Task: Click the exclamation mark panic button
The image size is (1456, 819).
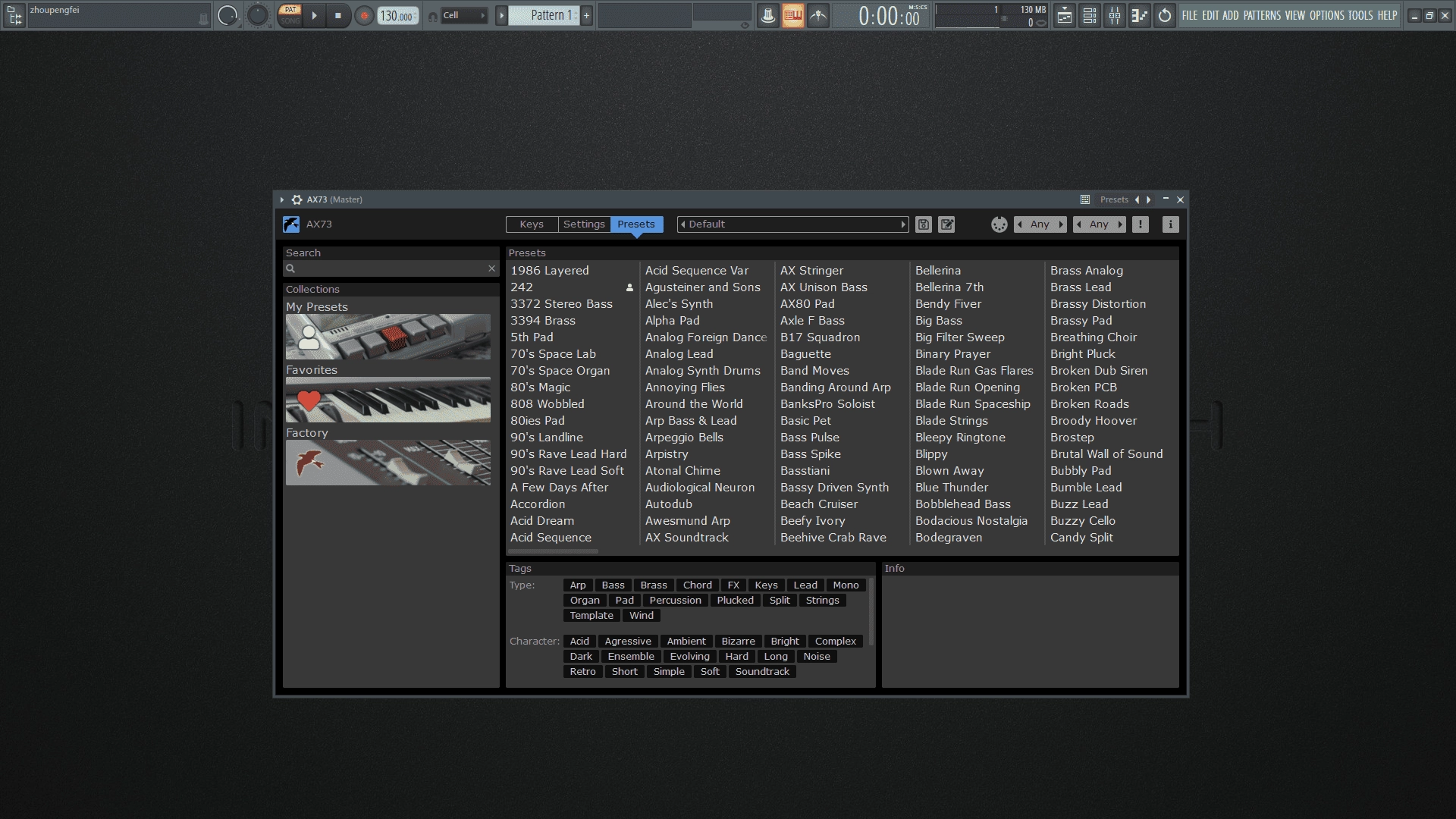Action: tap(1140, 224)
